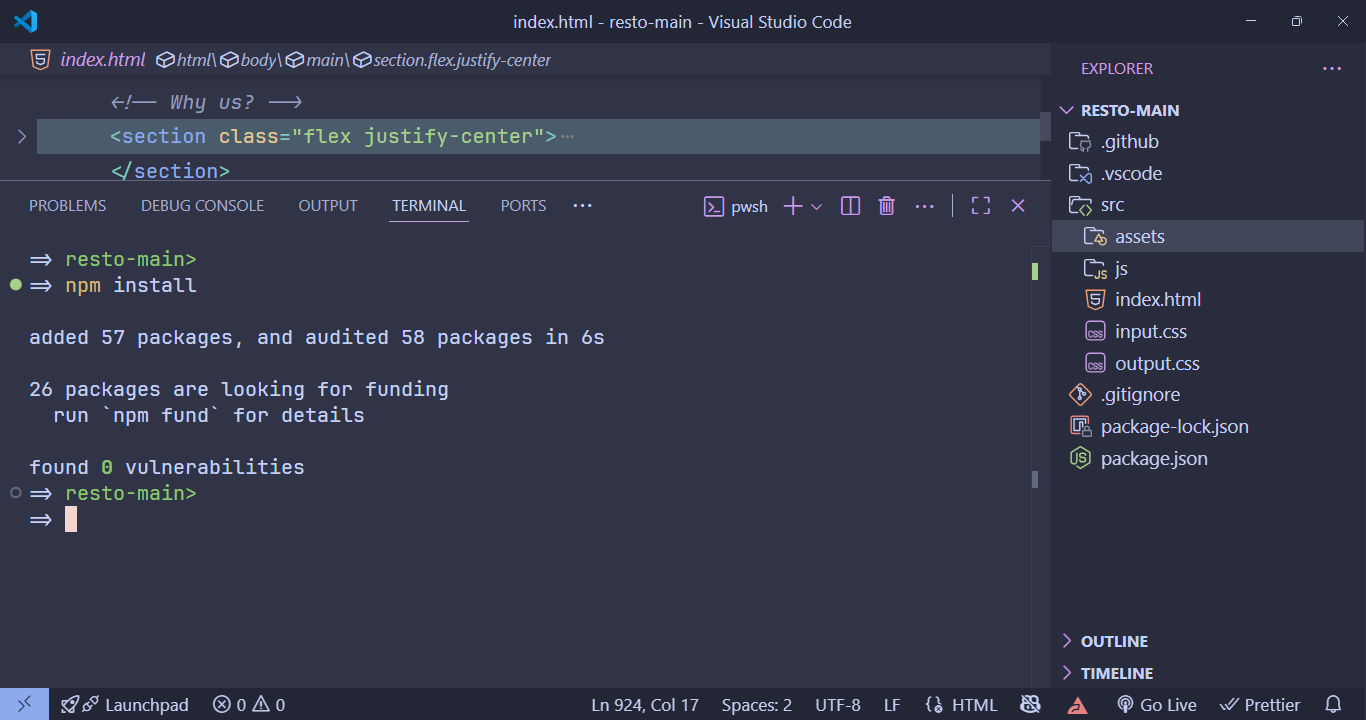This screenshot has width=1366, height=720.
Task: Toggle line ending by clicking LF
Action: click(891, 704)
